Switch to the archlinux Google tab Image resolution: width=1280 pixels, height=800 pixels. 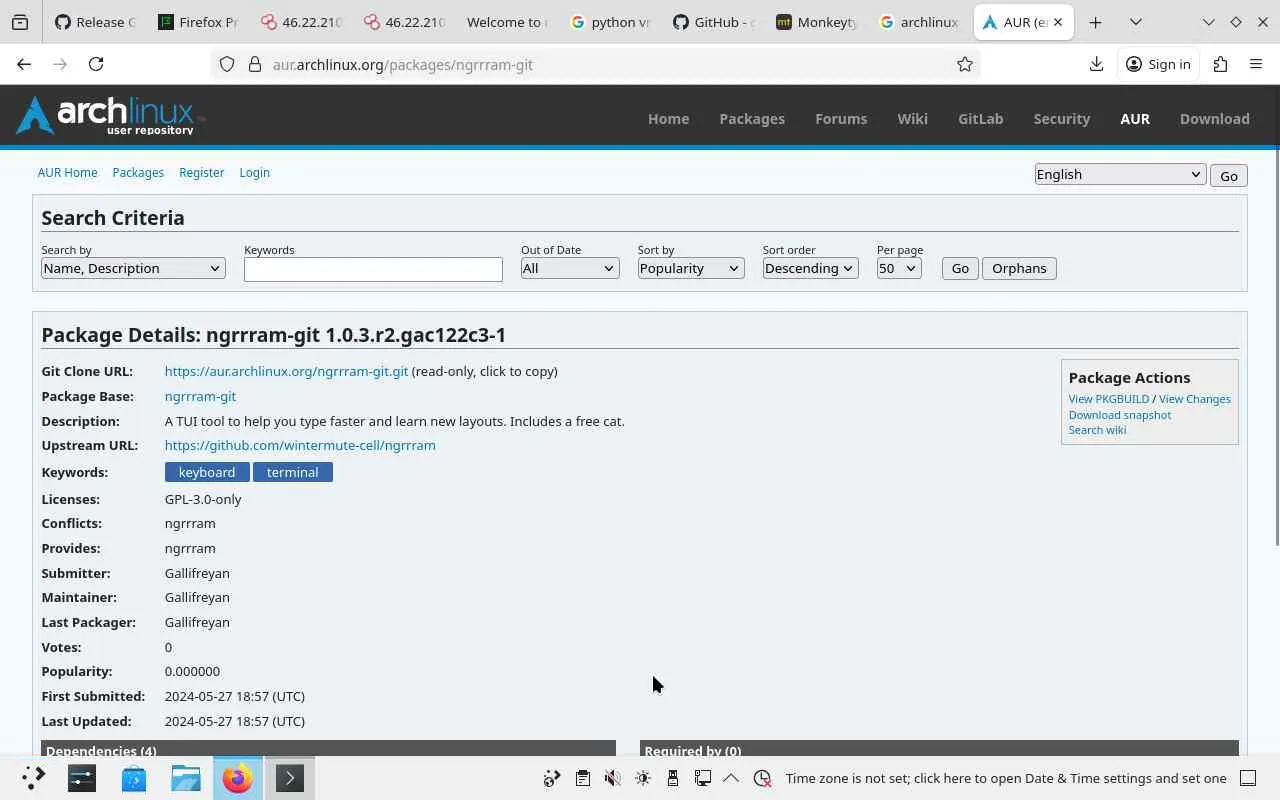(x=917, y=22)
